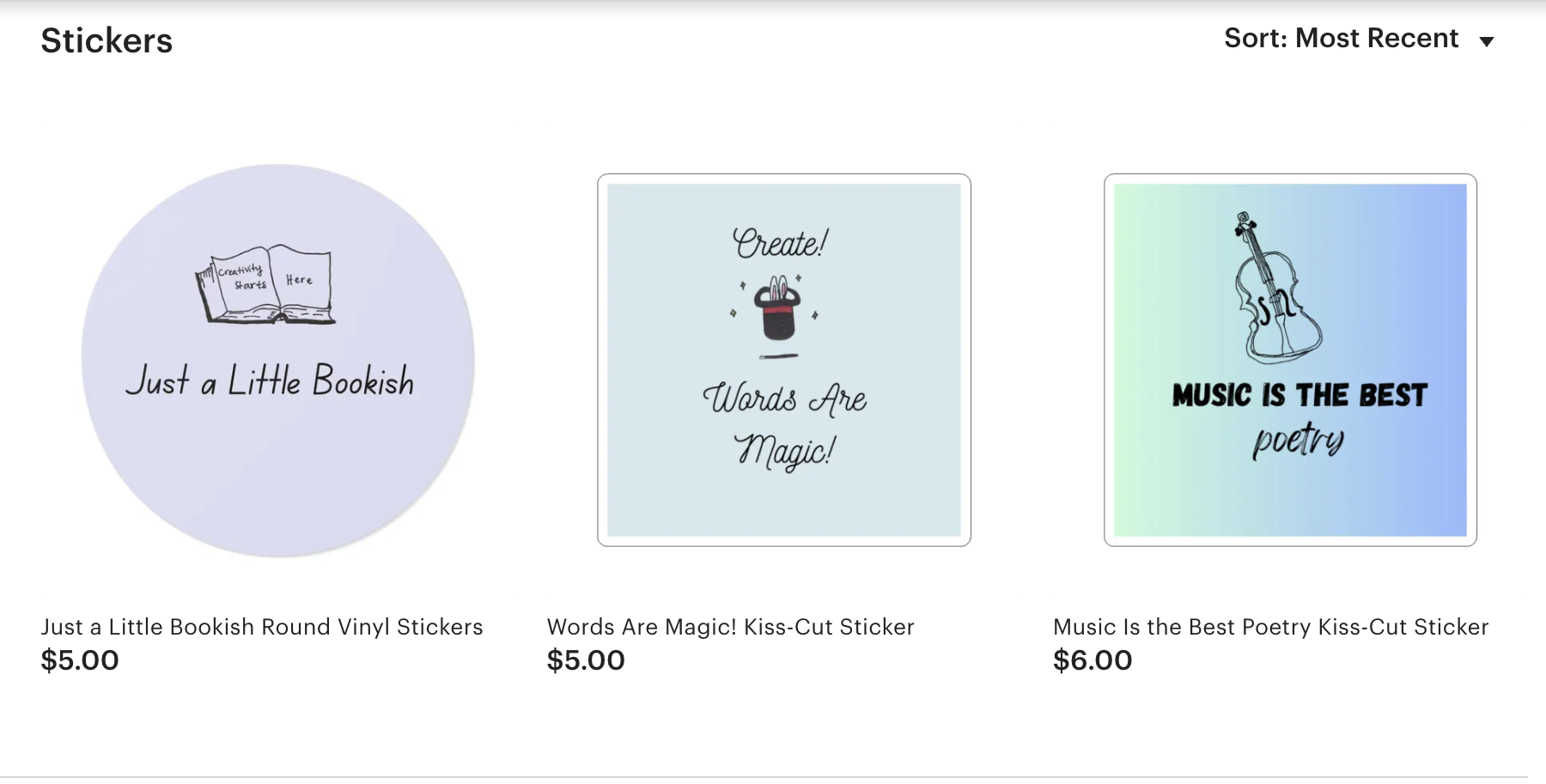Viewport: 1546px width, 784px height.
Task: Click the Words Are Magic! Kiss-Cut Sticker title
Action: tap(730, 627)
